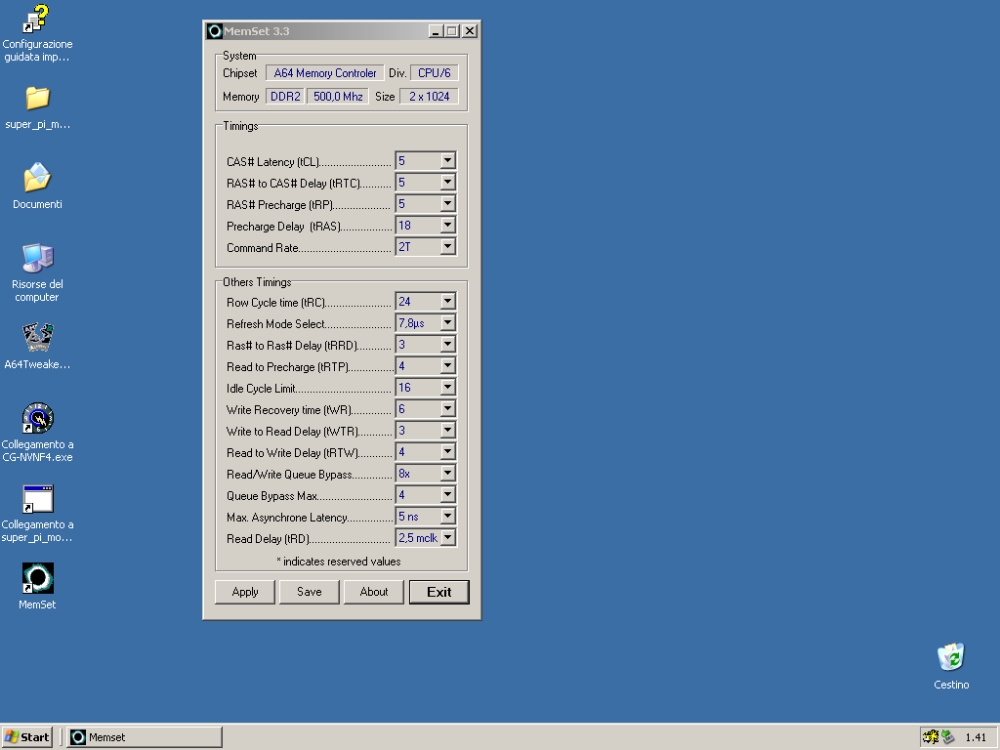Click the taskbar clock showing 1.41

(976, 737)
